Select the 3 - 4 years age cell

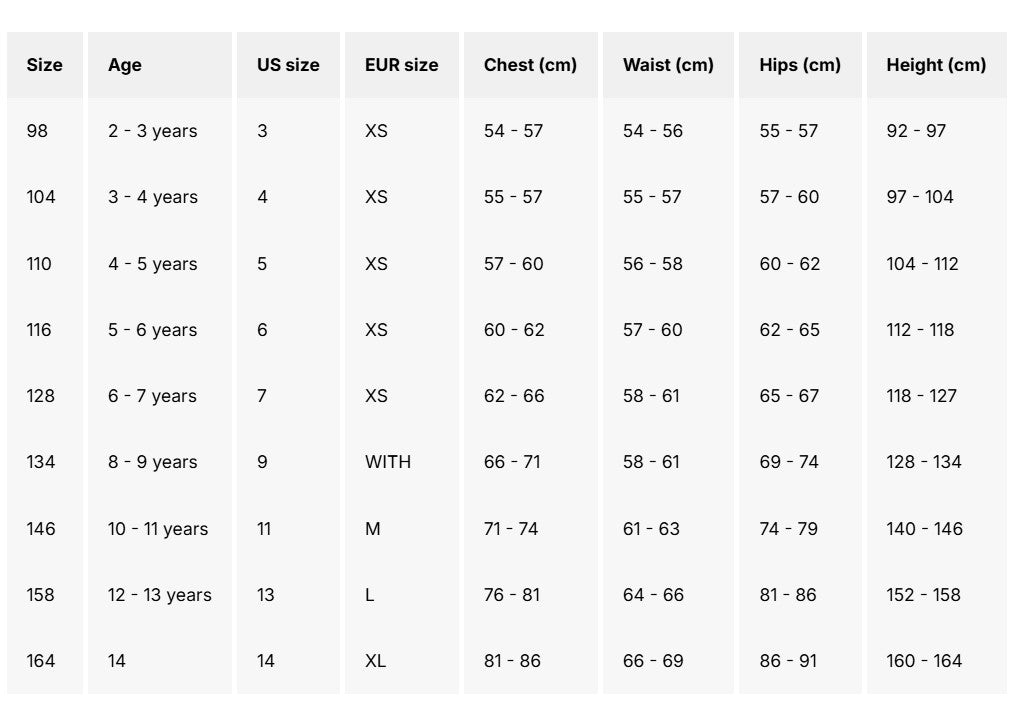(153, 197)
